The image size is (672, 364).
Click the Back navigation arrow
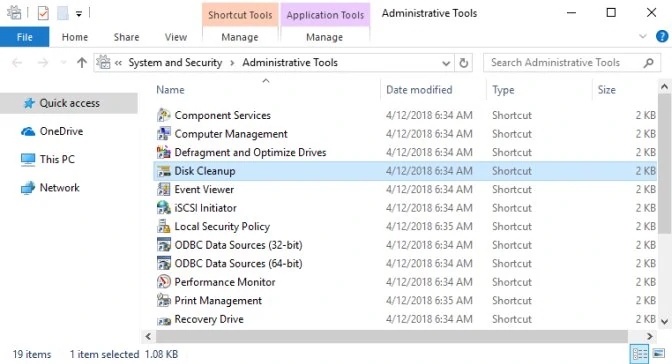(x=17, y=63)
